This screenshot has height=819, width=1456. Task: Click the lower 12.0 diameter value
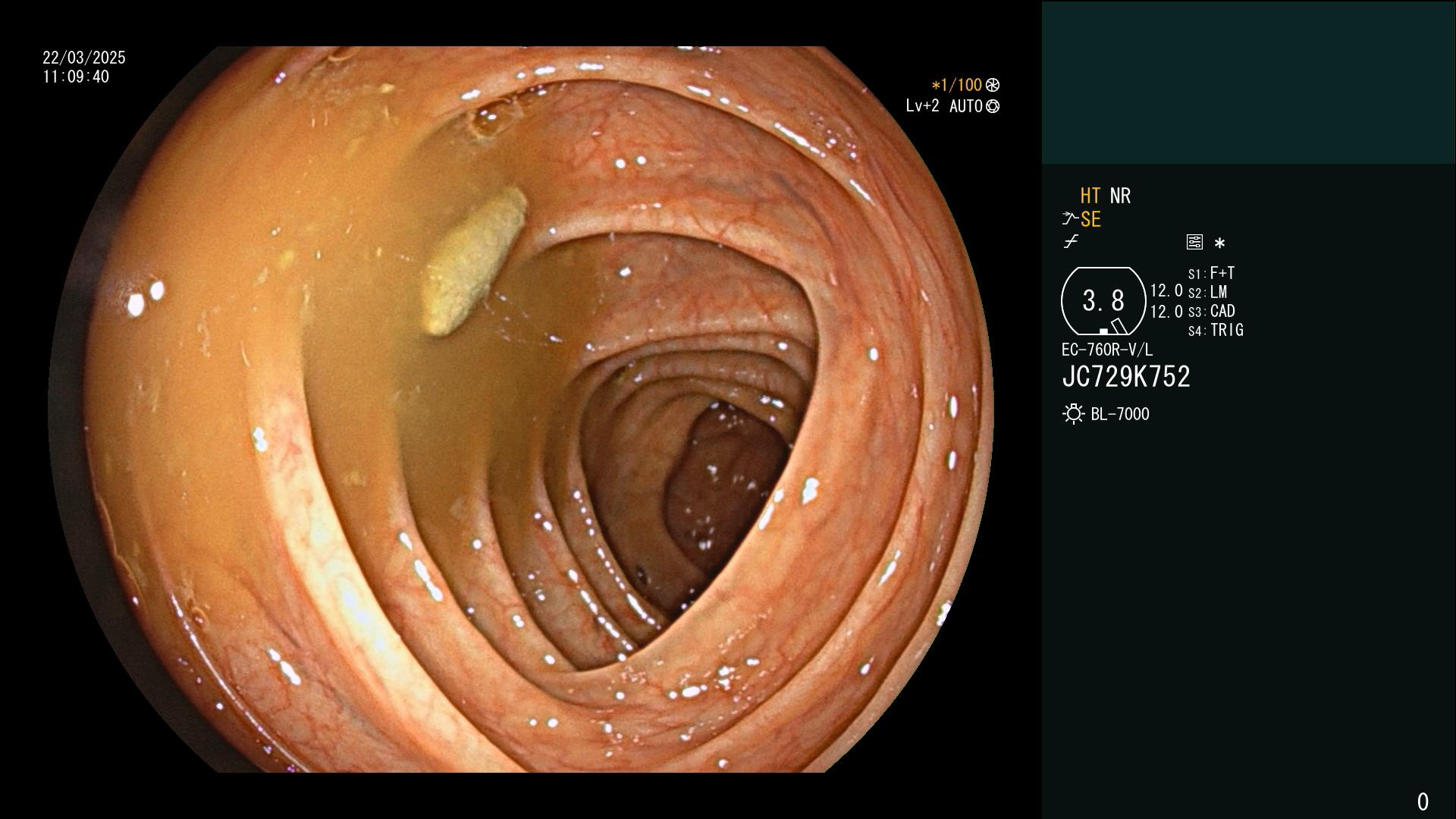coord(1166,311)
